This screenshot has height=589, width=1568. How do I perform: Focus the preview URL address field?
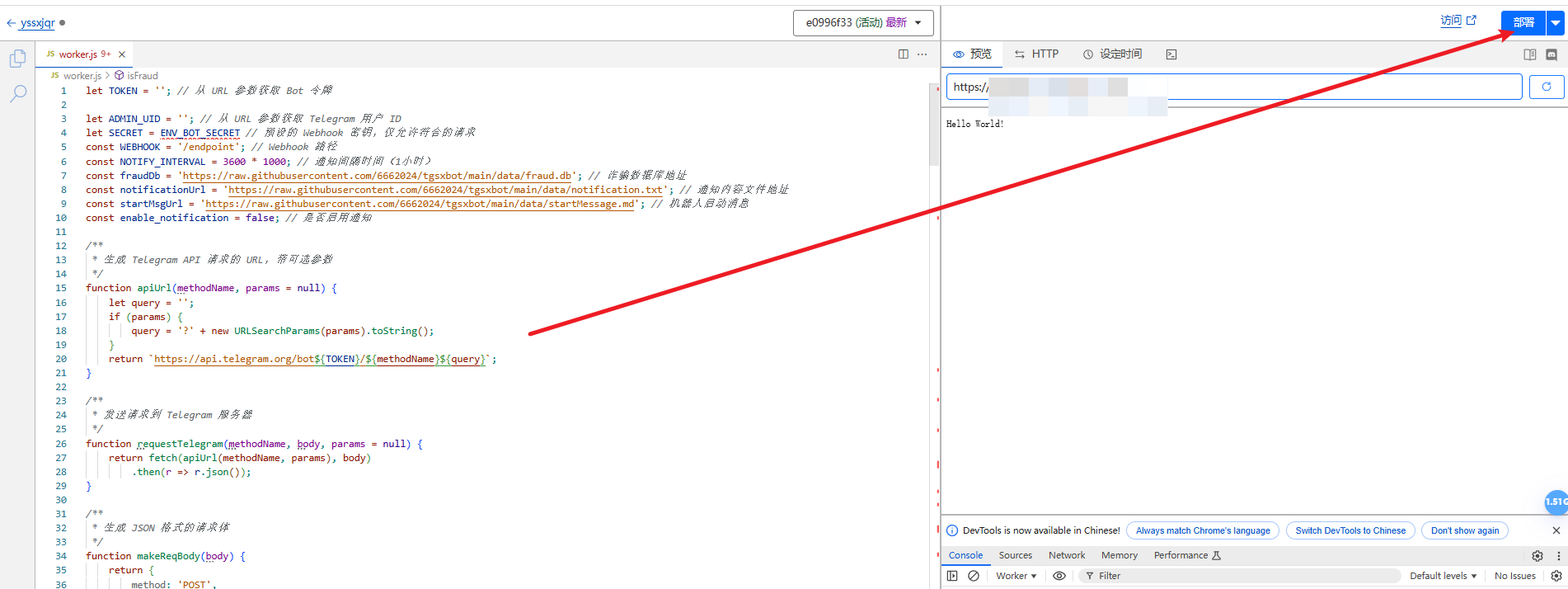1234,87
